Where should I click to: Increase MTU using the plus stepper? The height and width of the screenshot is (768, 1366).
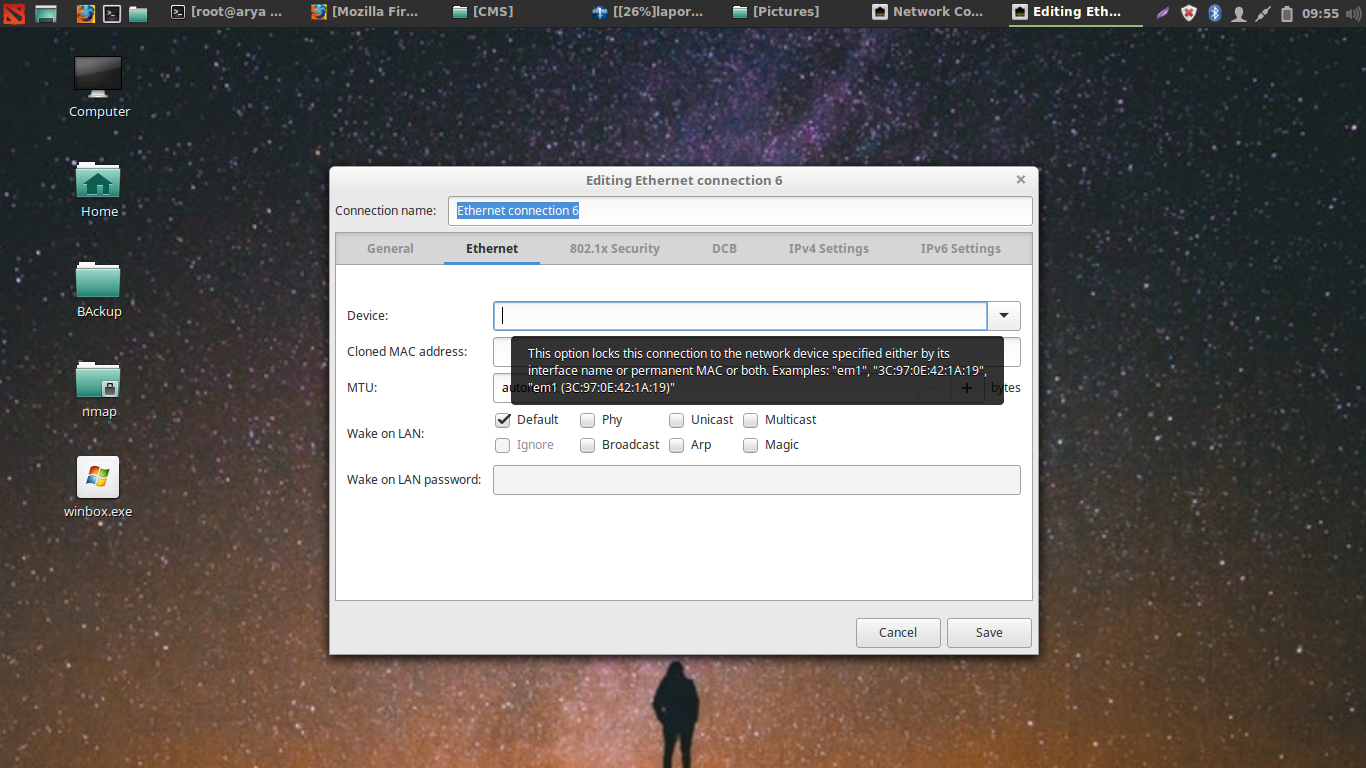click(966, 388)
